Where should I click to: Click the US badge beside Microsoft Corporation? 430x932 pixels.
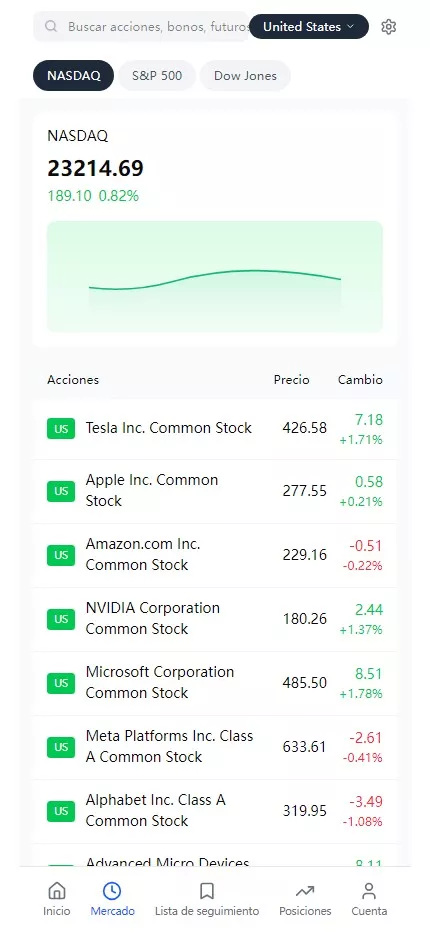tap(61, 683)
